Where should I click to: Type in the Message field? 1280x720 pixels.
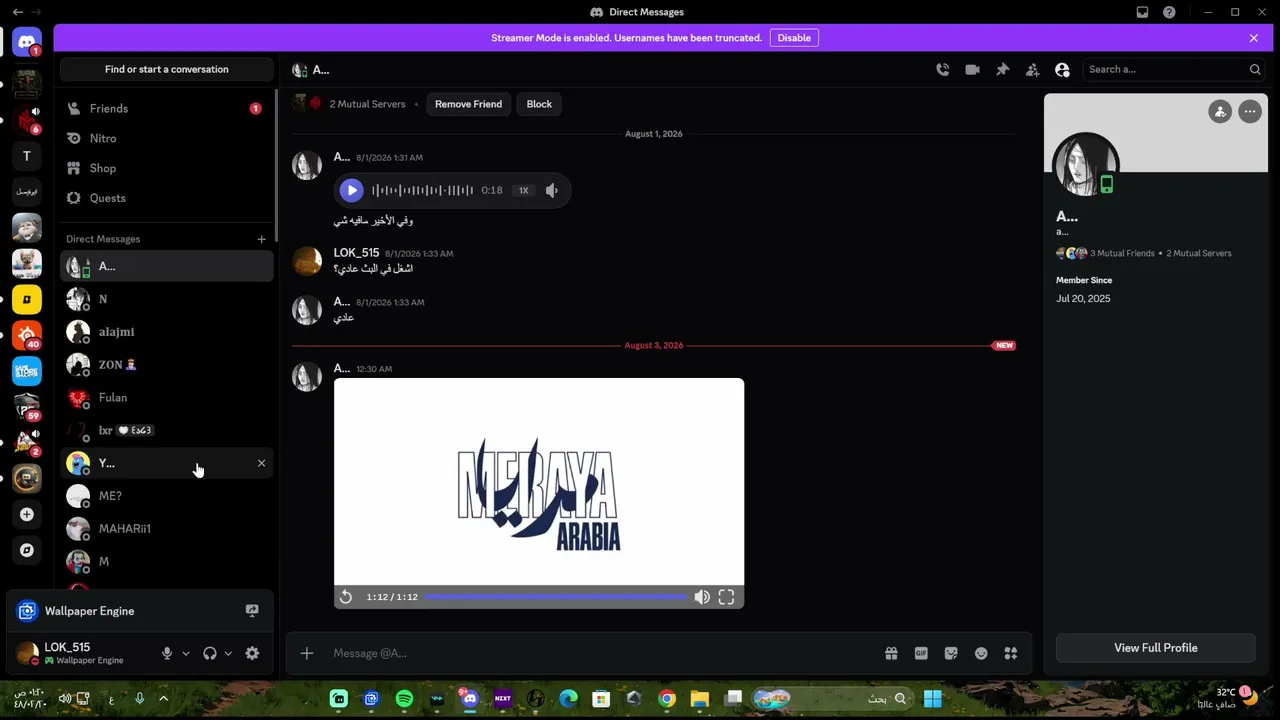tap(600, 653)
